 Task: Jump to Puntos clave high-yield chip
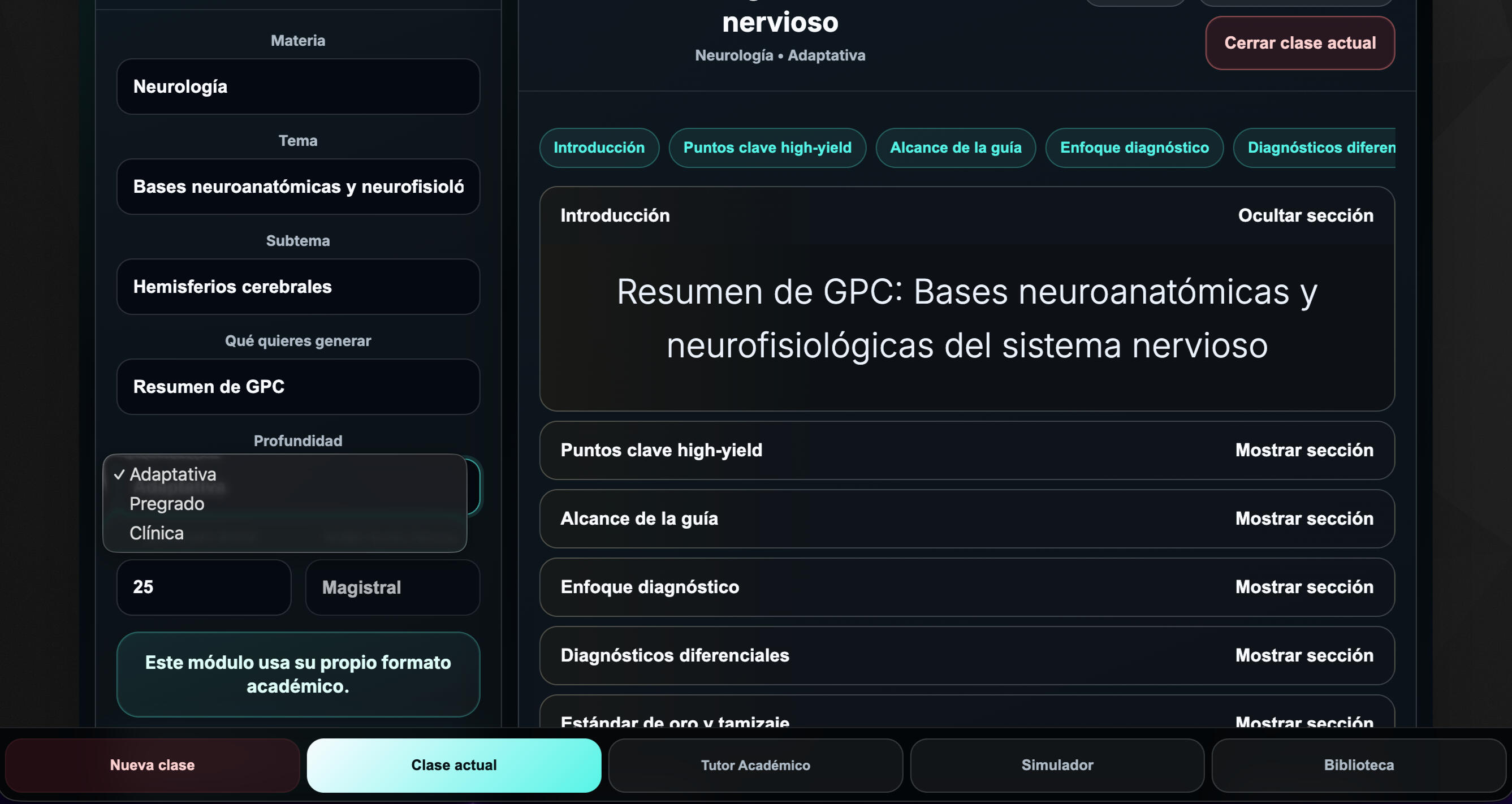(767, 148)
